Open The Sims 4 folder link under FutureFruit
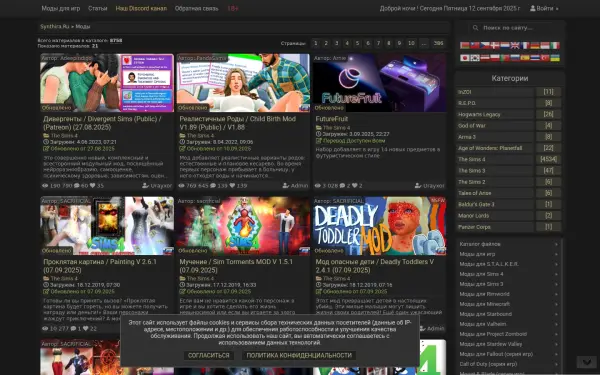Image resolution: width=600 pixels, height=375 pixels. click(x=336, y=128)
